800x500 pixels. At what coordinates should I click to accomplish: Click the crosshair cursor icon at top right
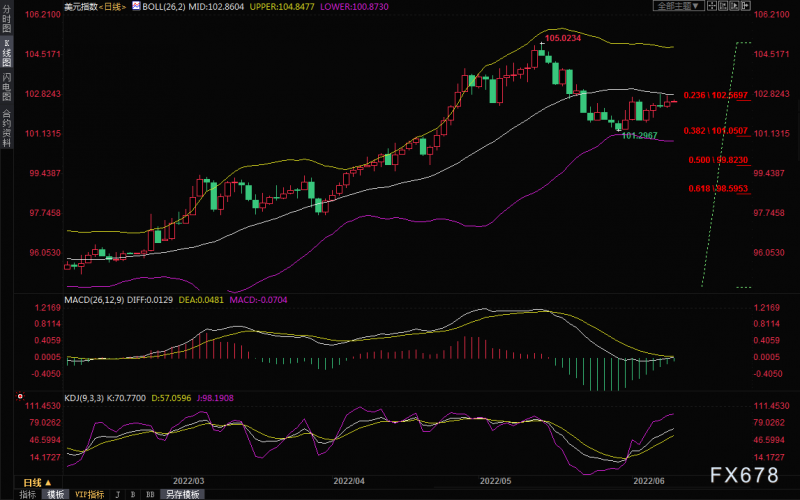tap(711, 6)
